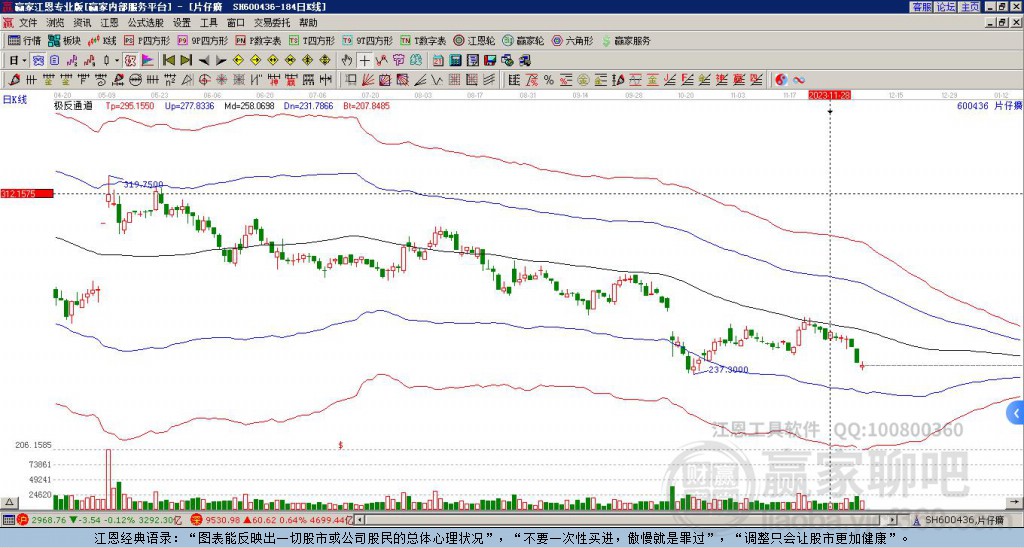Switch to K线 view button
The image size is (1024, 548).
pyautogui.click(x=102, y=40)
